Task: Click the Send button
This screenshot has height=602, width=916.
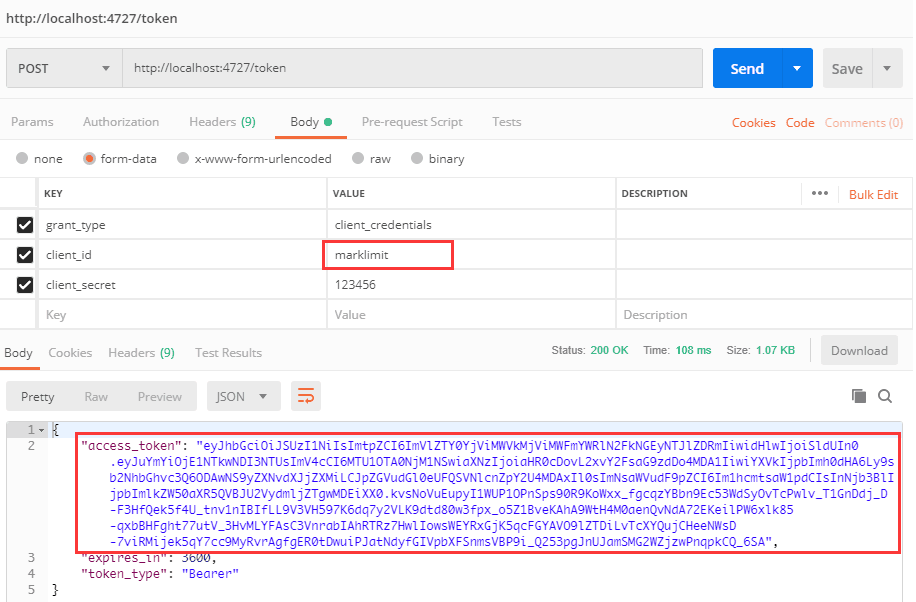Action: [x=747, y=68]
